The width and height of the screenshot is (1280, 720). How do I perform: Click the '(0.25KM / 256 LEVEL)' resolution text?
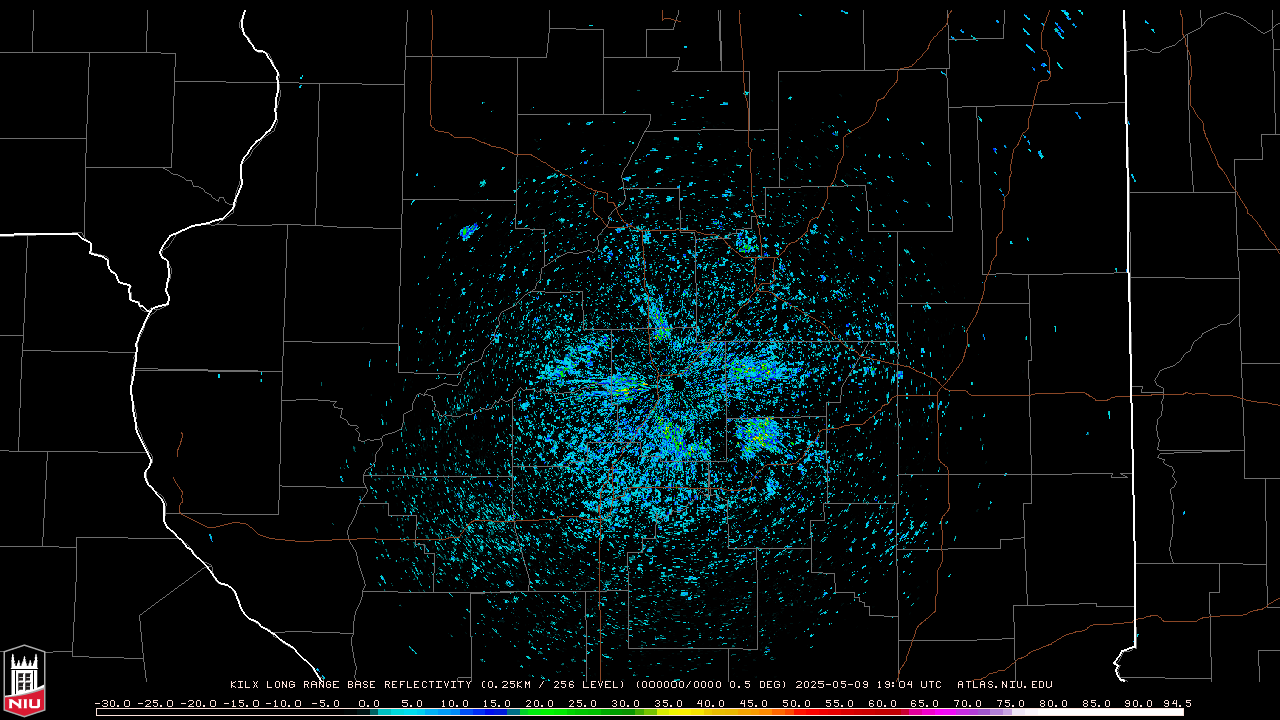554,685
